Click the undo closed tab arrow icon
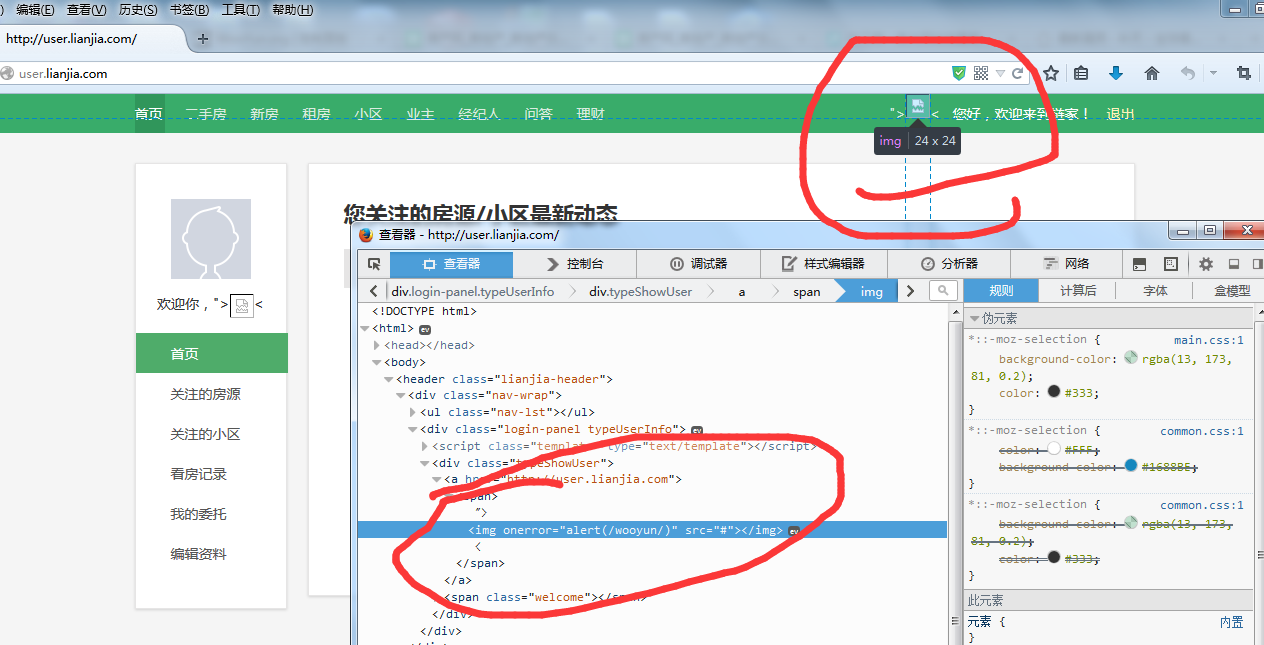 pos(1187,73)
